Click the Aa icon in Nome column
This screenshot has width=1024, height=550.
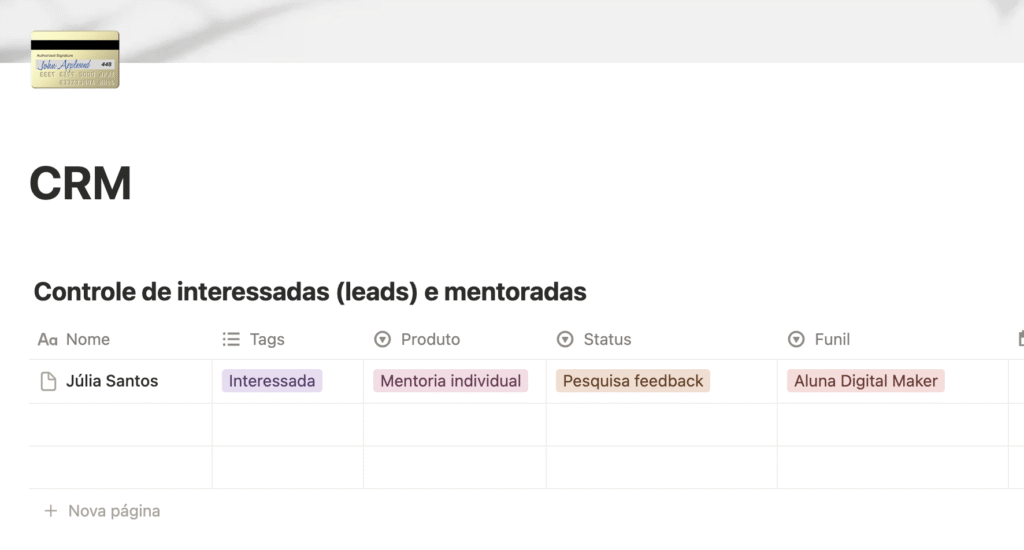tap(47, 340)
